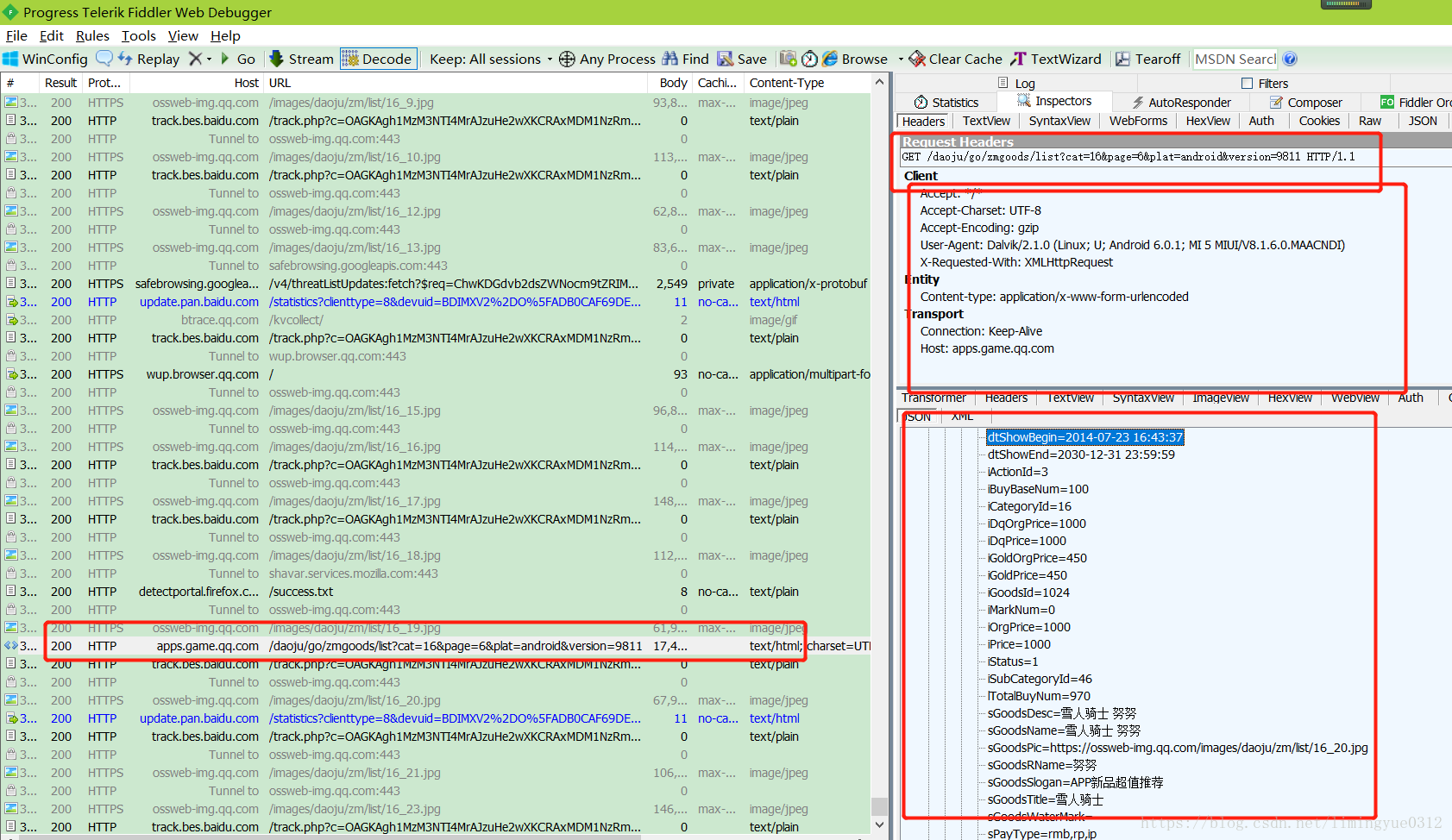Expand the Browse dropdown arrow
Viewport: 1452px width, 840px height.
901,59
